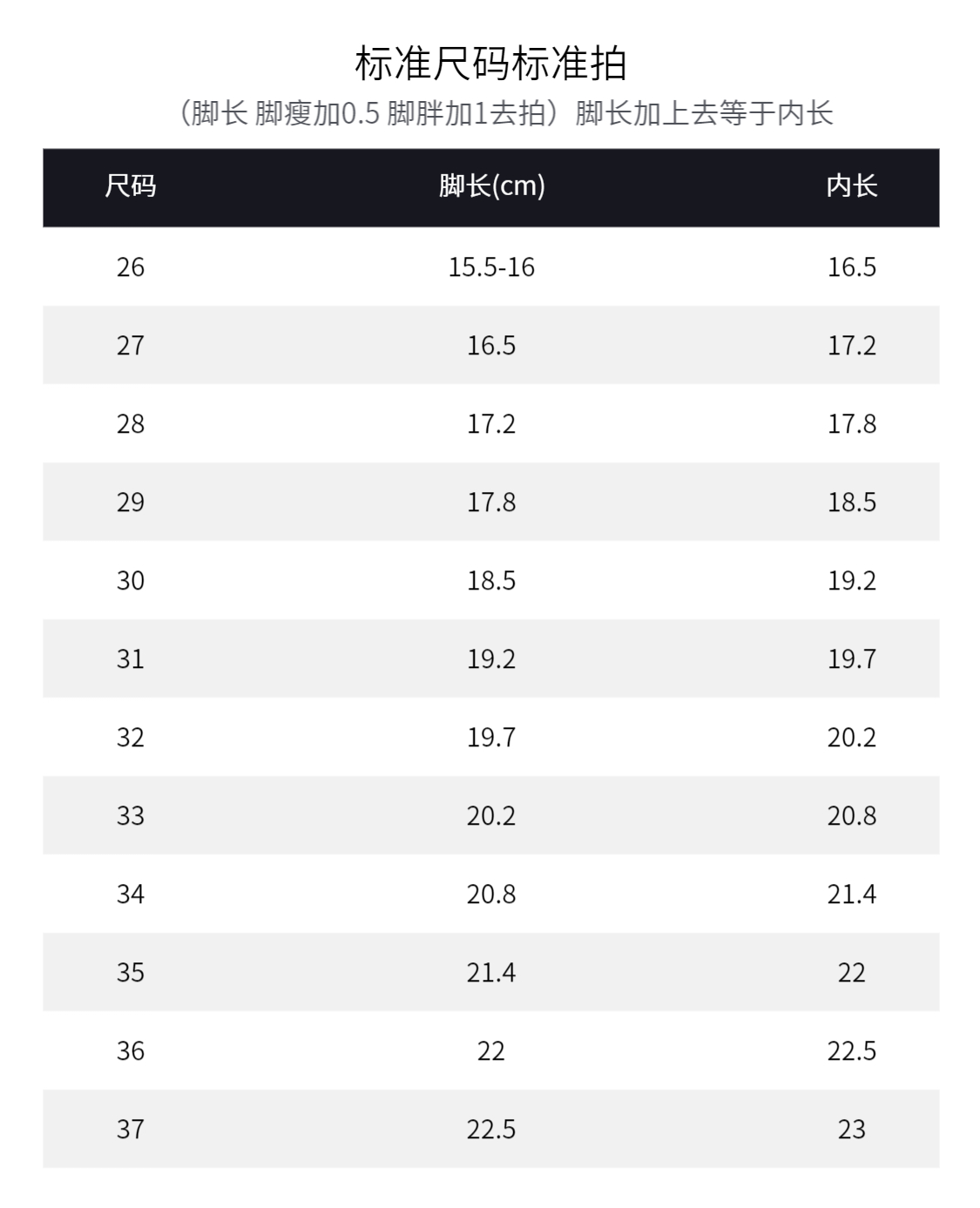Select size 29 in the size column
This screenshot has height=1208, width=980.
(131, 502)
